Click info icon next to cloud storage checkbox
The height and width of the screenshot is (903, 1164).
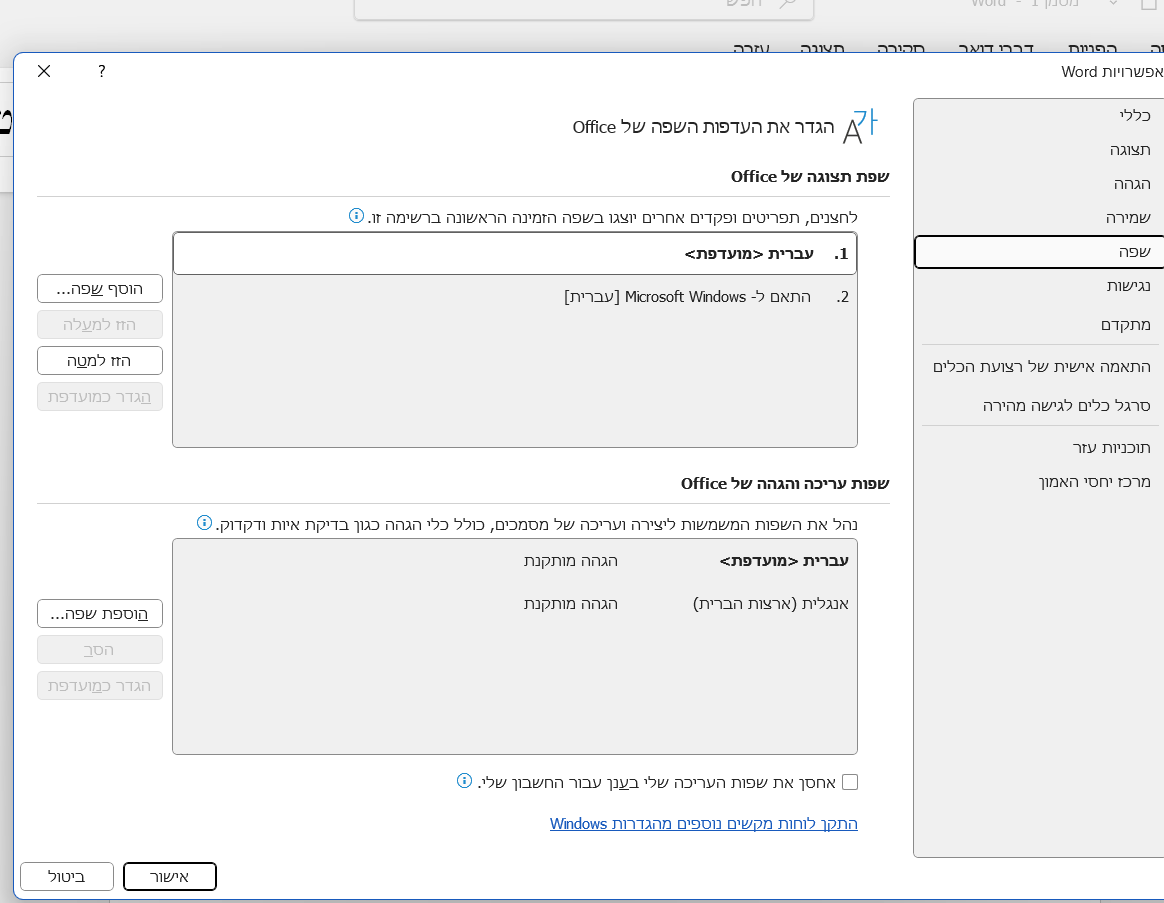point(464,781)
